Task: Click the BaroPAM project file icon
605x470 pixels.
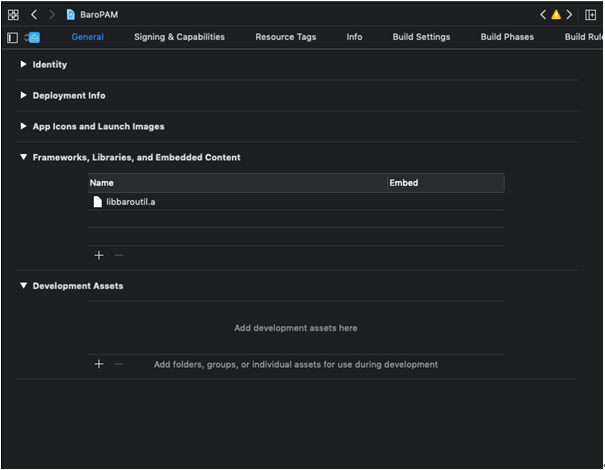Action: (71, 15)
